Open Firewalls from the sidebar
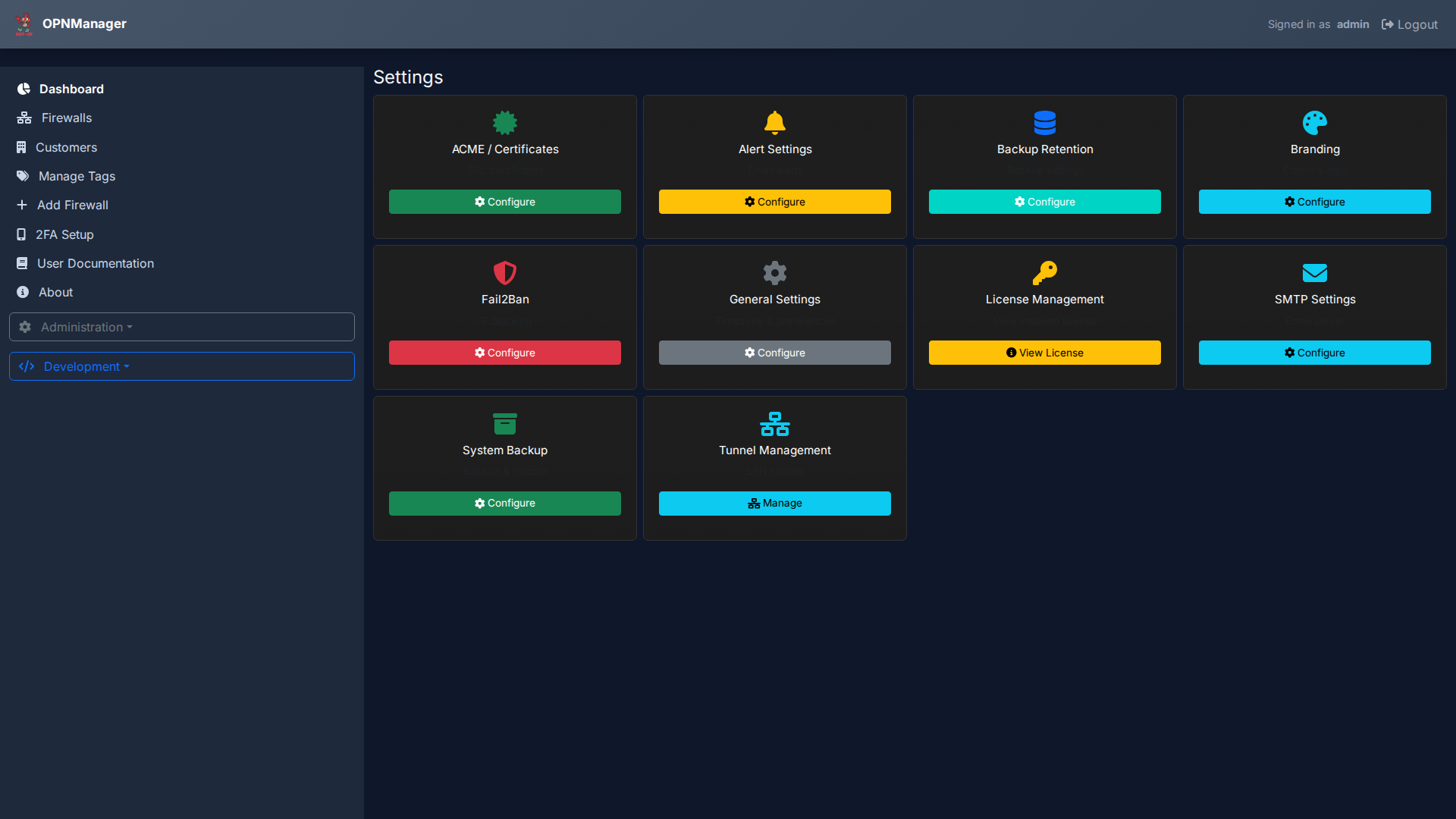Screen dimensions: 1456x819 click(x=66, y=118)
